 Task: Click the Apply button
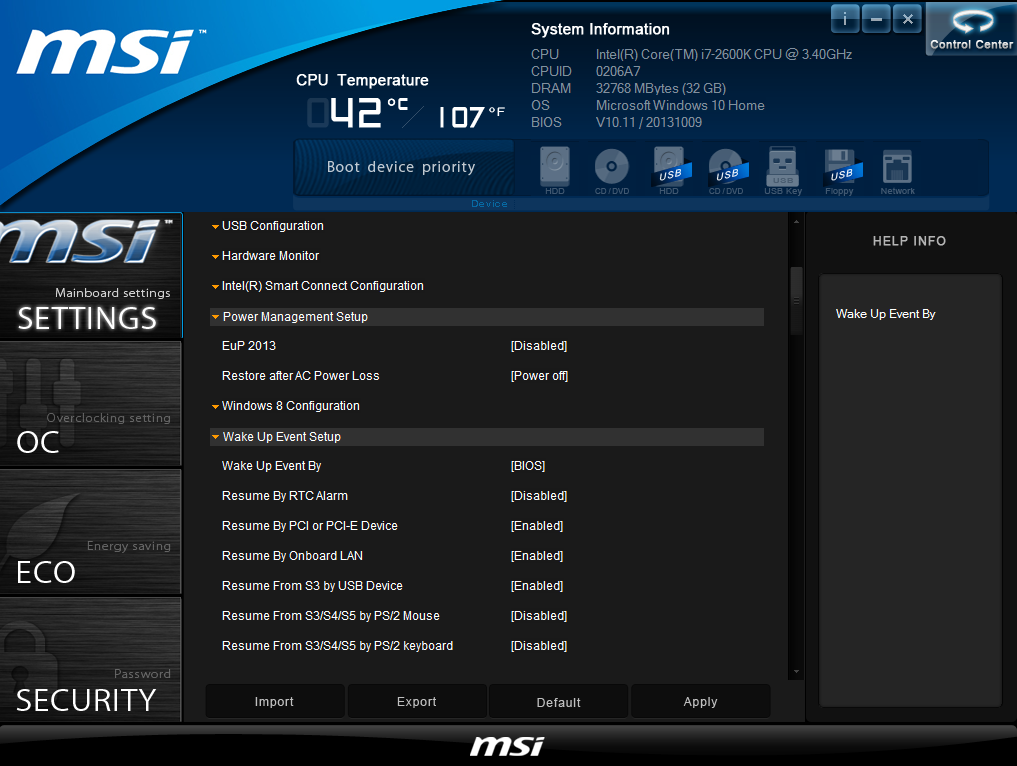coord(700,701)
